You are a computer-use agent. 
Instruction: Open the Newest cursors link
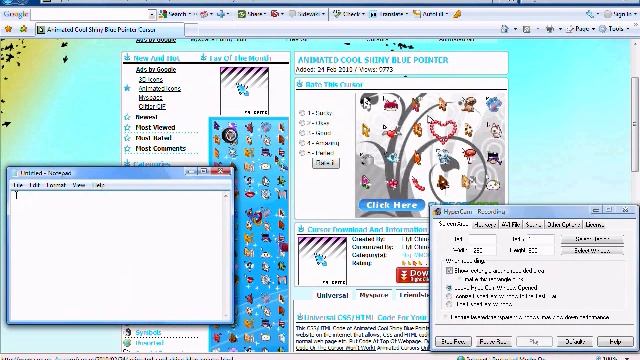[x=146, y=117]
